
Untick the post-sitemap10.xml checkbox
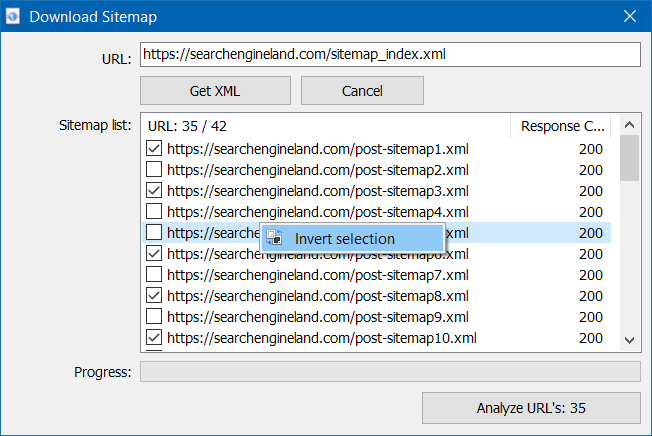[154, 337]
